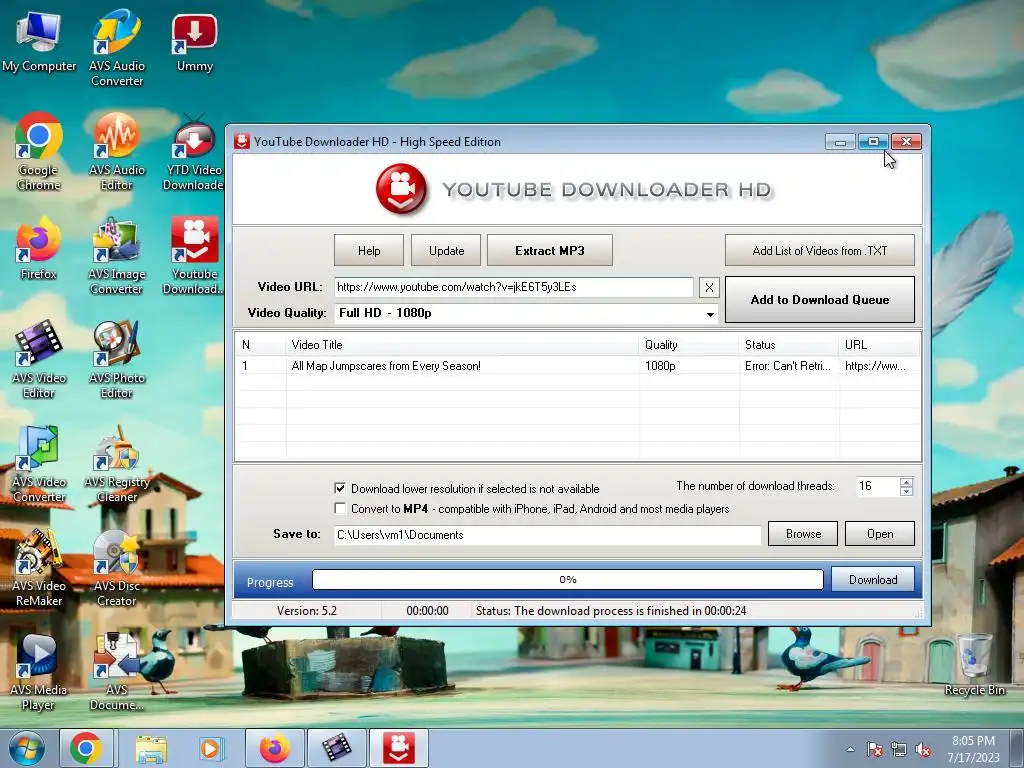Click Add to Download Queue button
The height and width of the screenshot is (768, 1024).
point(820,300)
